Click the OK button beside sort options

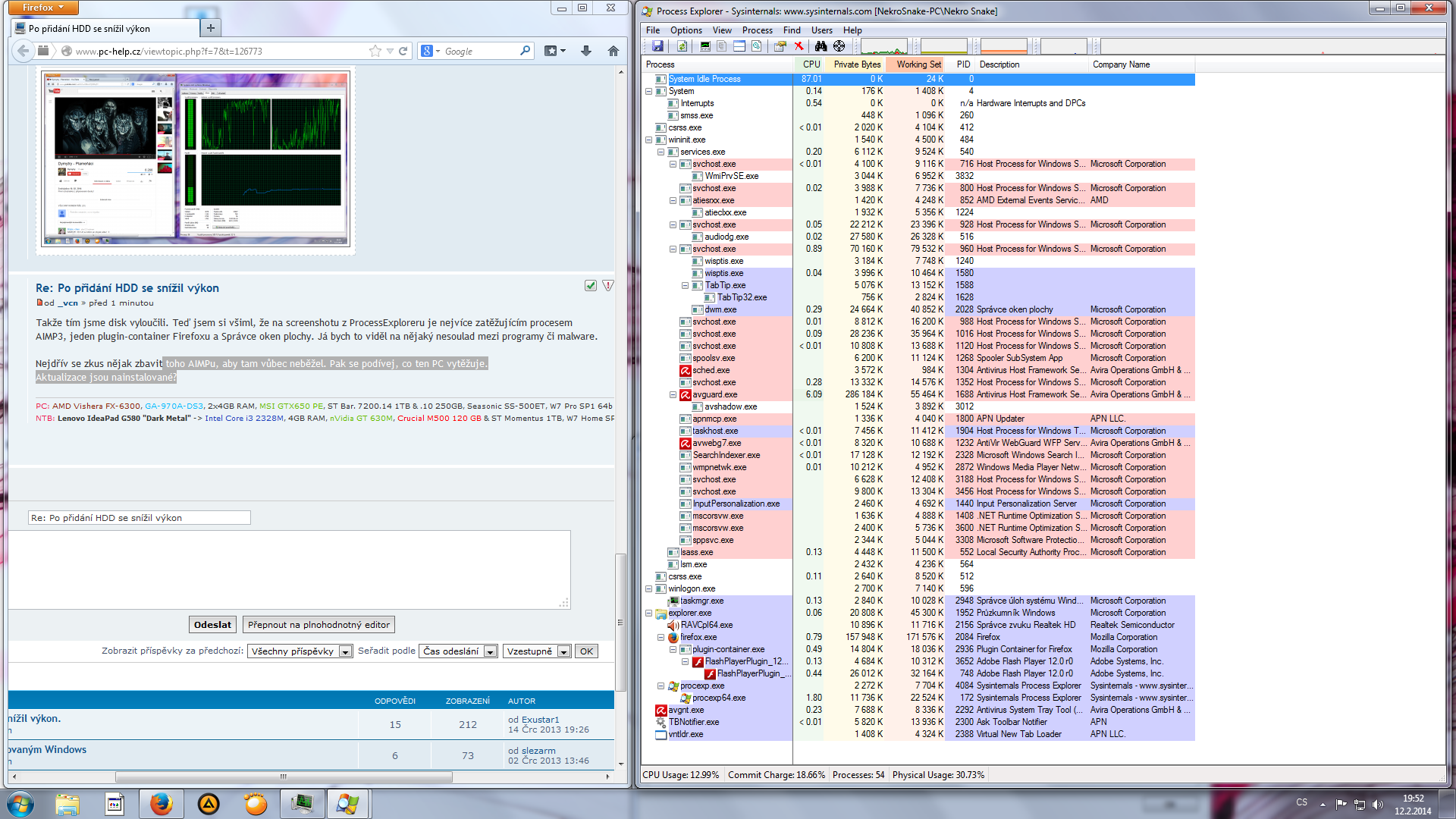(586, 651)
